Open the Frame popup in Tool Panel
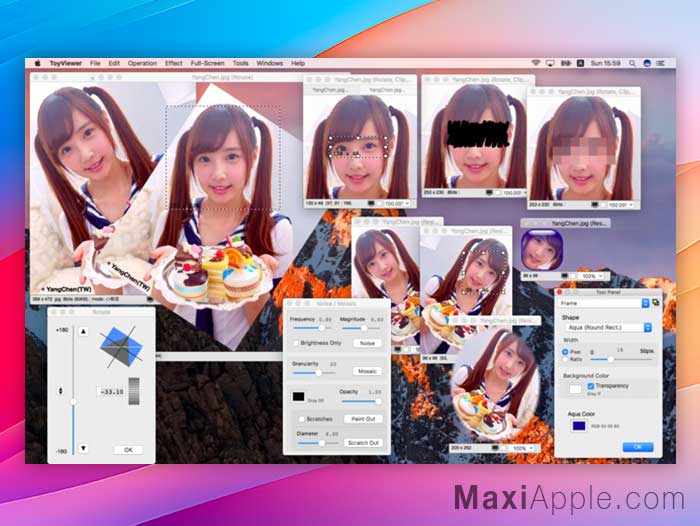This screenshot has height=526, width=700. click(604, 303)
